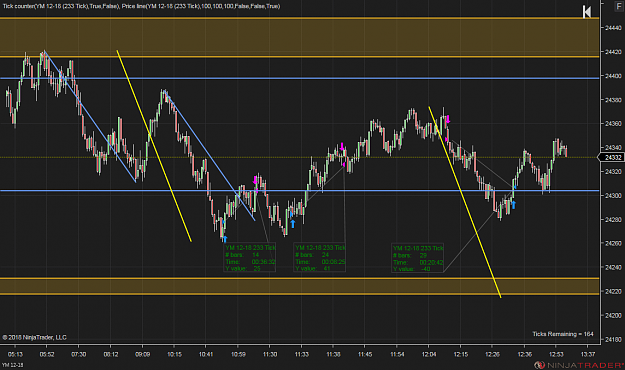
Task: Click the NinjaTrader logo in bottom-right corner
Action: [x=579, y=365]
